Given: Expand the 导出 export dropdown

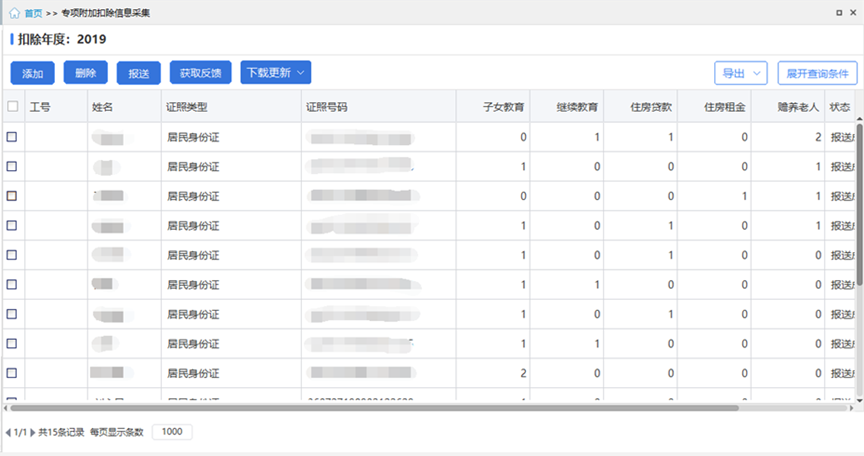Looking at the screenshot, I should click(x=740, y=73).
